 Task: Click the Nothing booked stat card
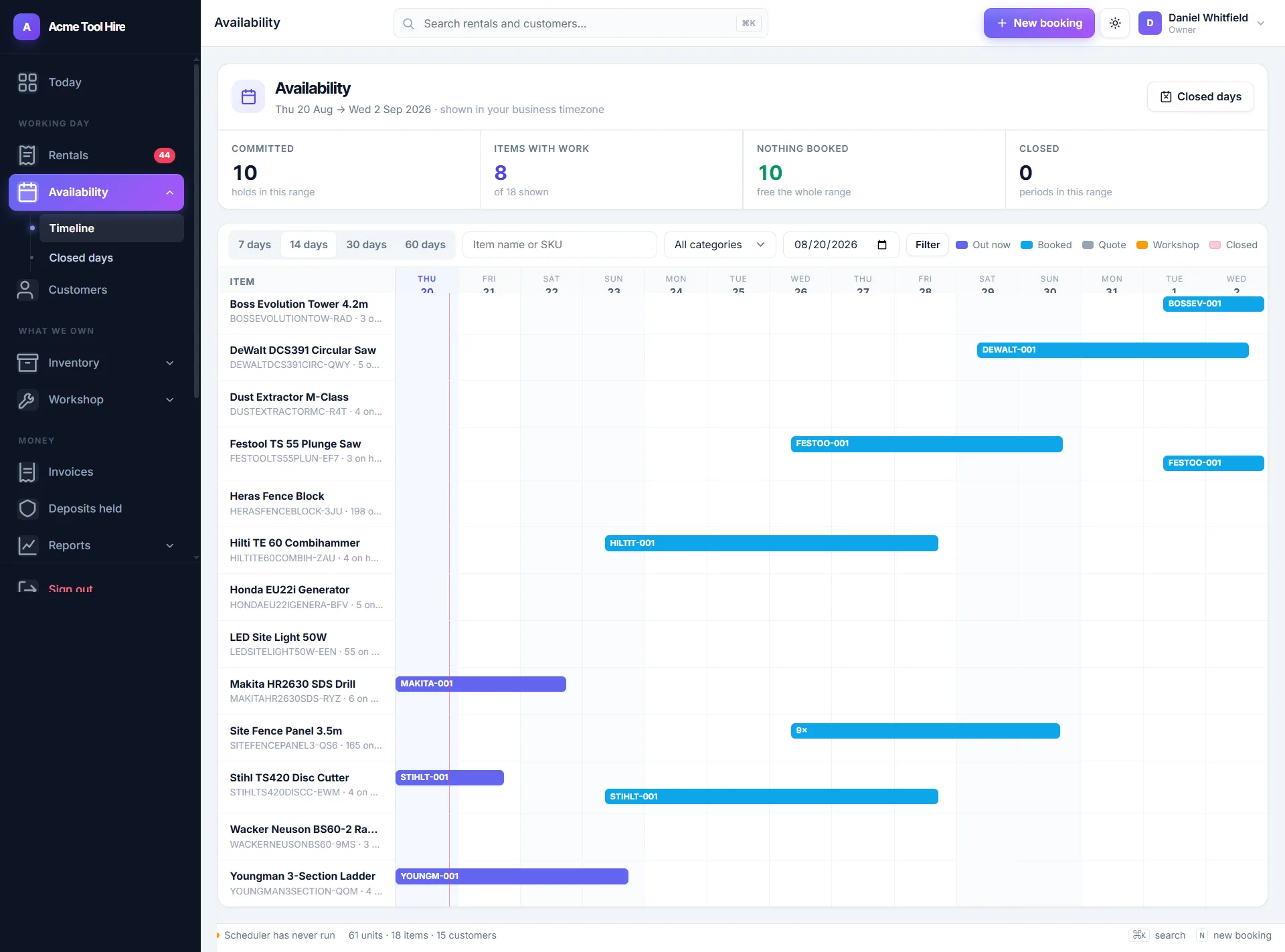coord(873,170)
